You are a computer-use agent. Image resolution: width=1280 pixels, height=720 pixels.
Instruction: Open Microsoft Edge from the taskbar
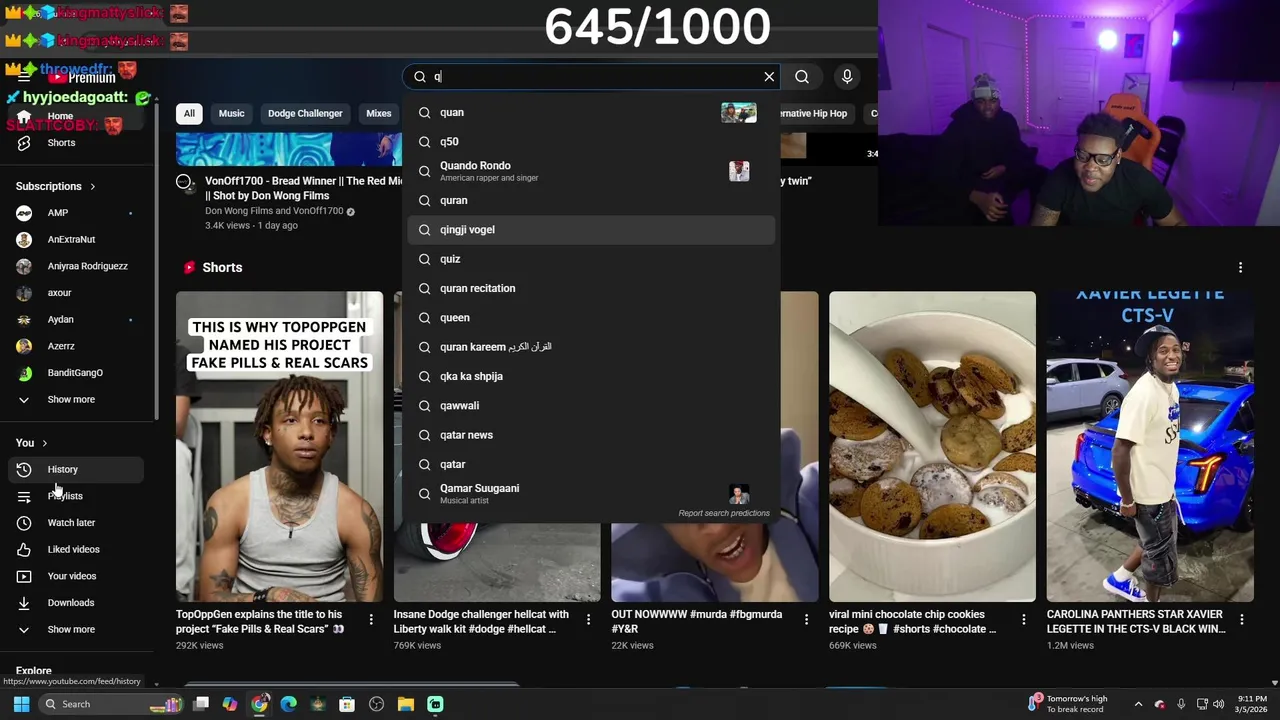click(x=288, y=704)
